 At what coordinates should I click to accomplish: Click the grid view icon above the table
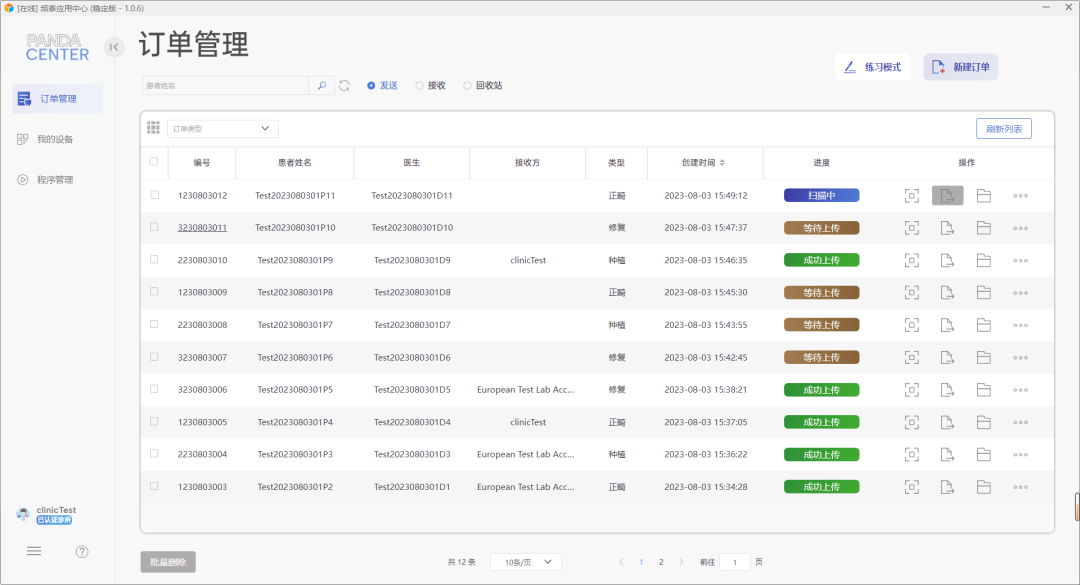pos(153,128)
